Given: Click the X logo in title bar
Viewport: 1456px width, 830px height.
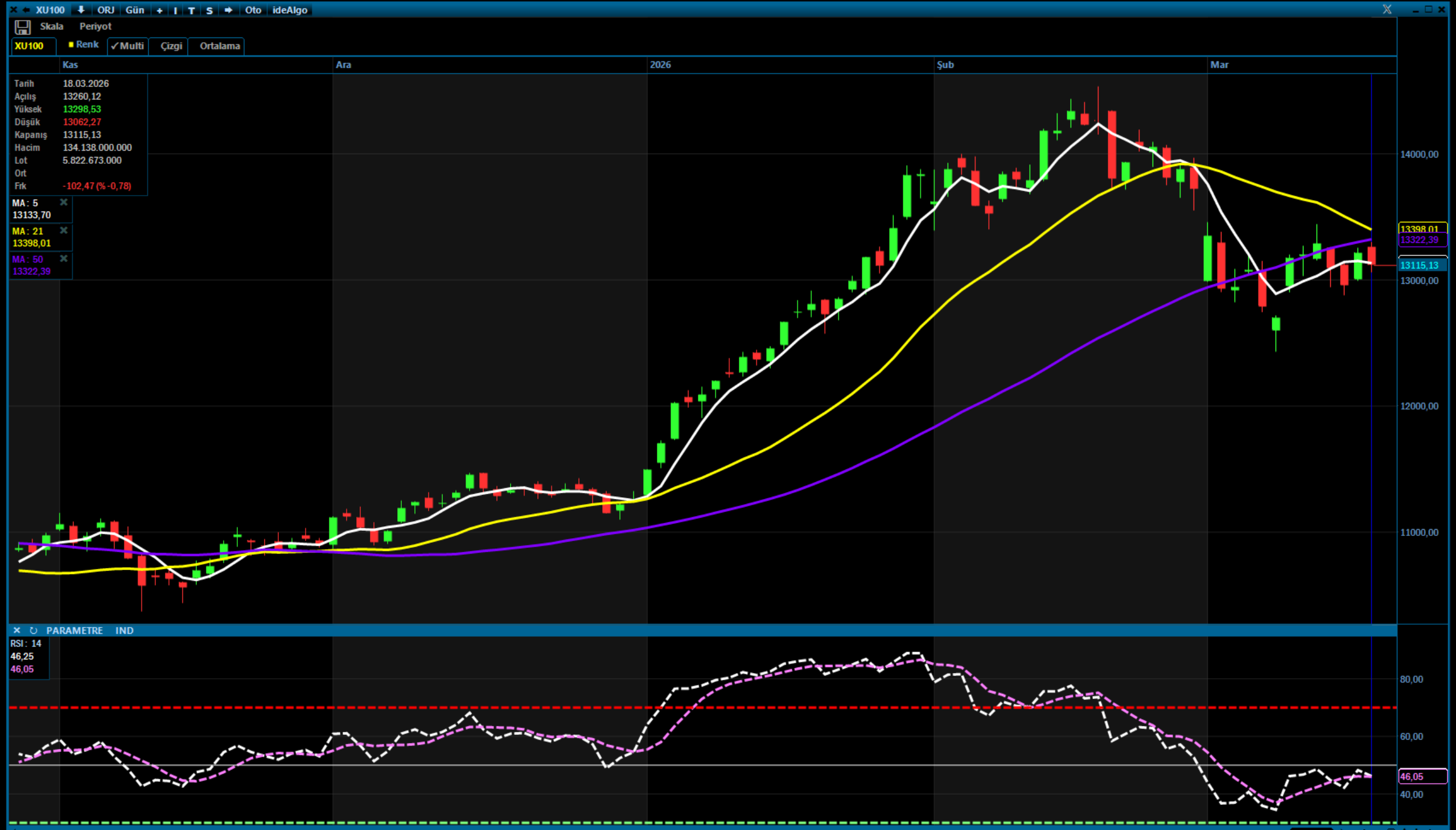Looking at the screenshot, I should pos(1387,10).
